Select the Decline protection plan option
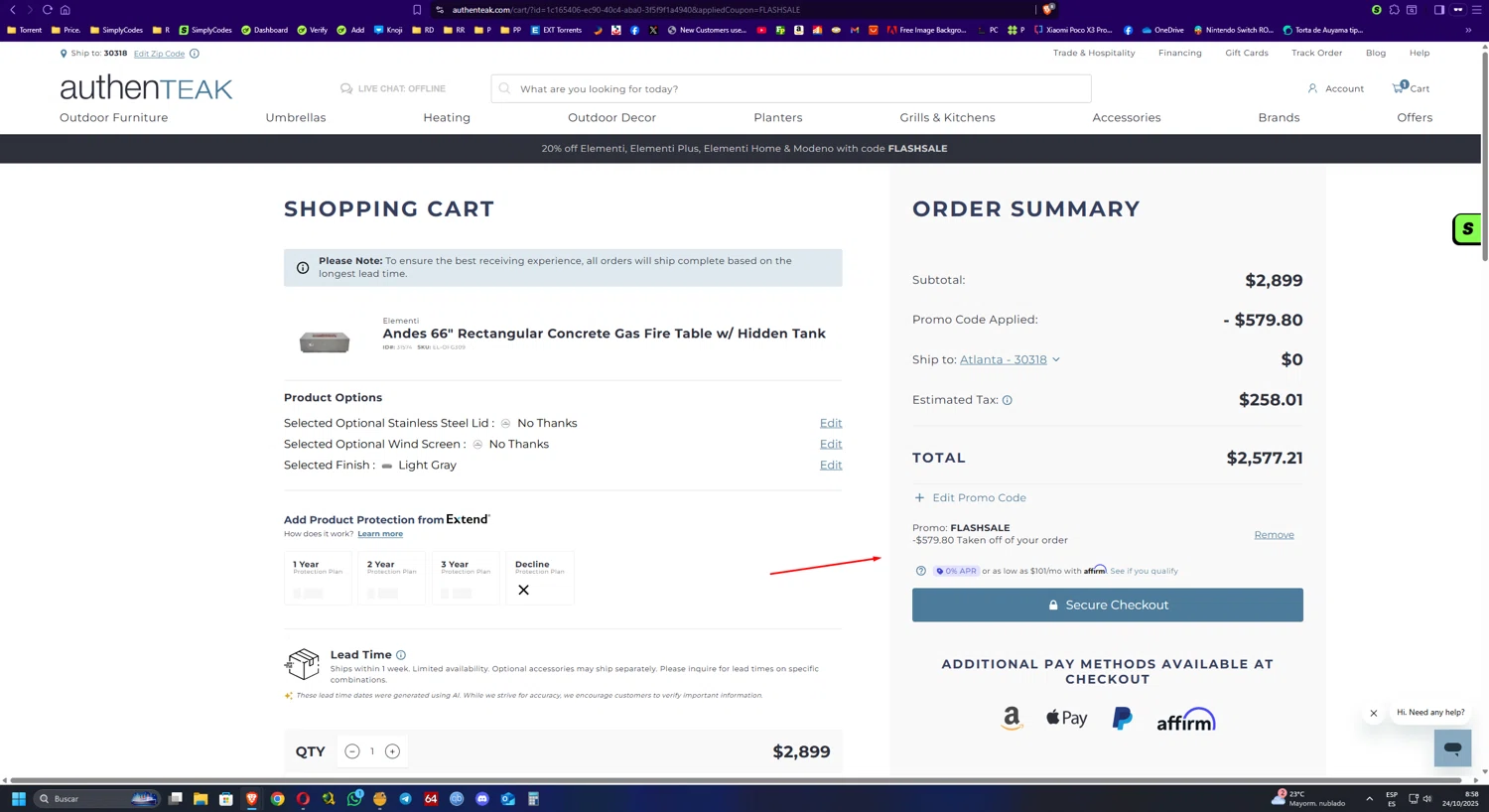The image size is (1489, 812). tap(540, 578)
